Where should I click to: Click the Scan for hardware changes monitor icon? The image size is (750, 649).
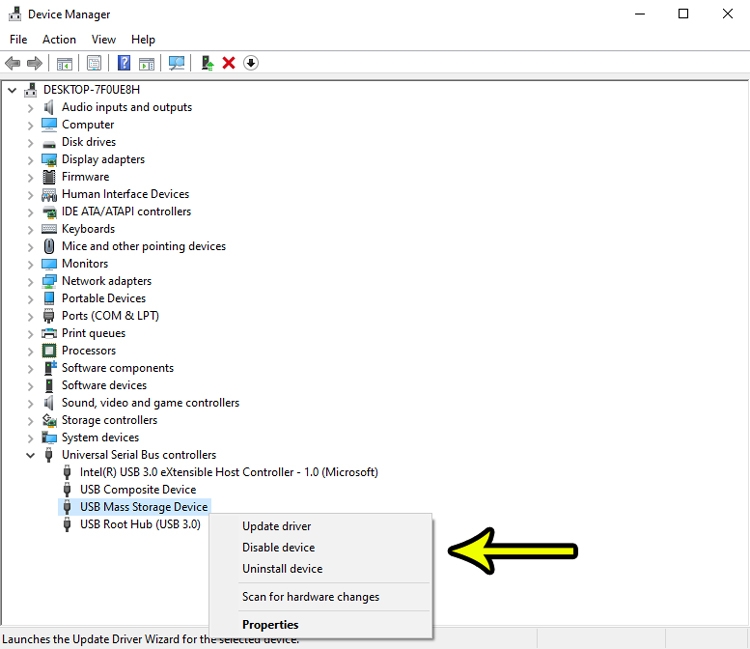pos(176,63)
